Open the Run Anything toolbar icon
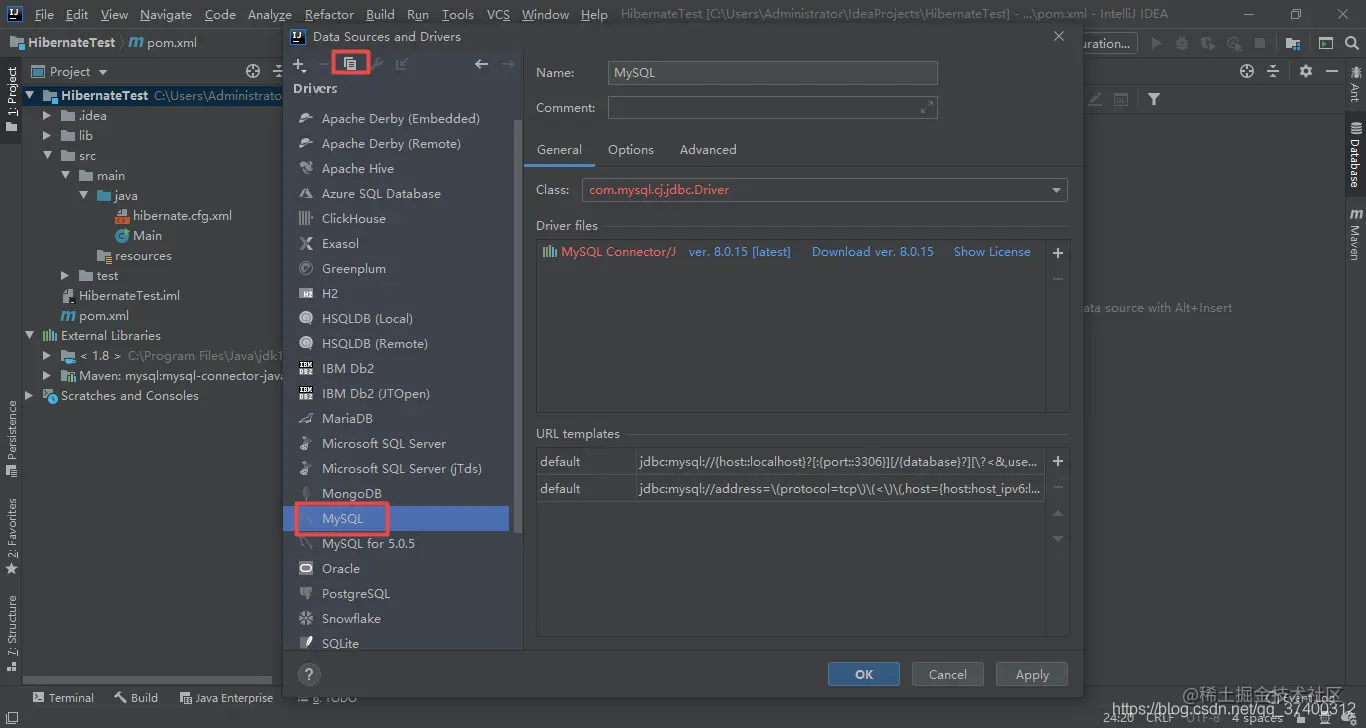This screenshot has width=1366, height=728. 1325,43
